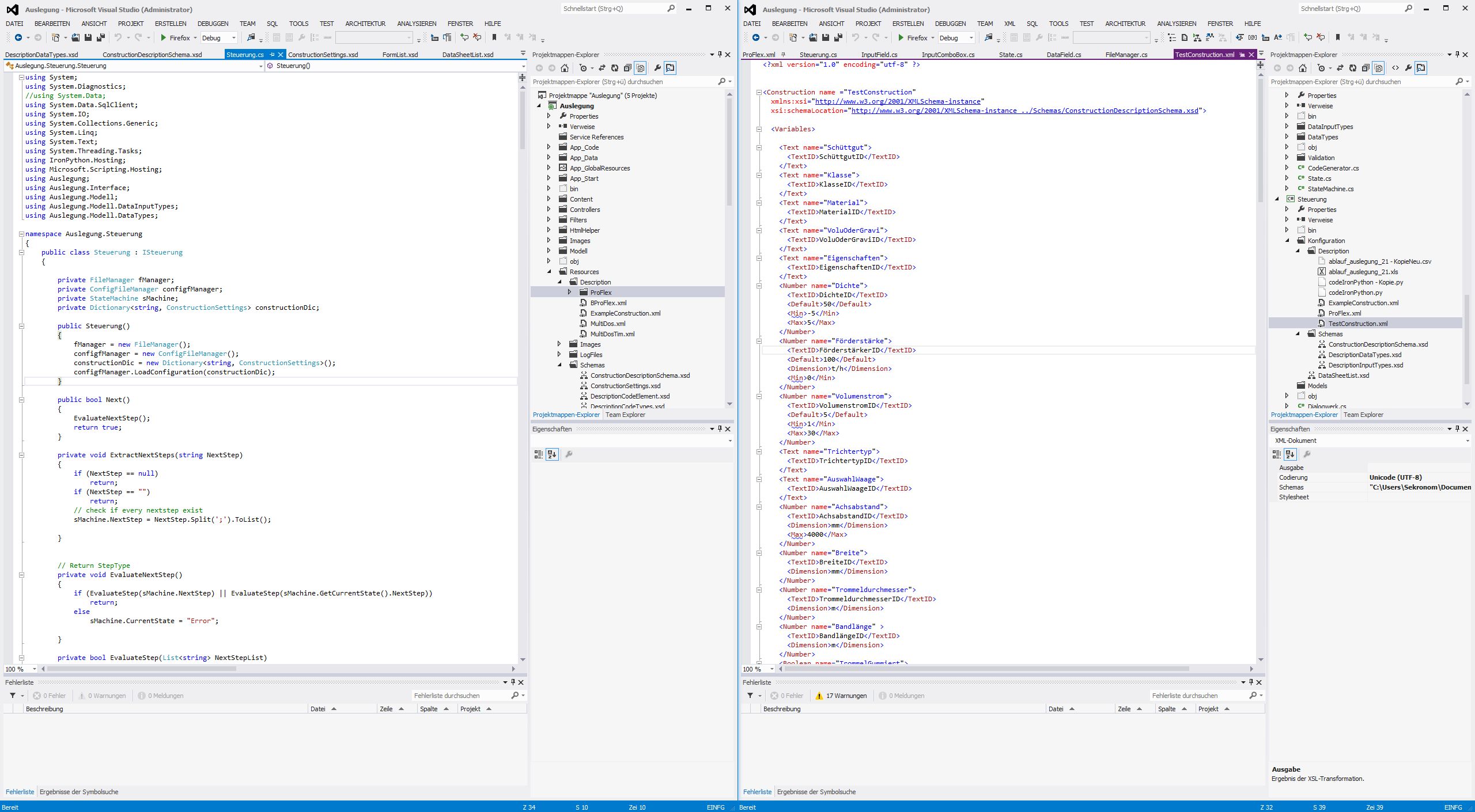This screenshot has height=812, width=1475.
Task: Click comment selection icon in left toolbar
Action: (464, 37)
